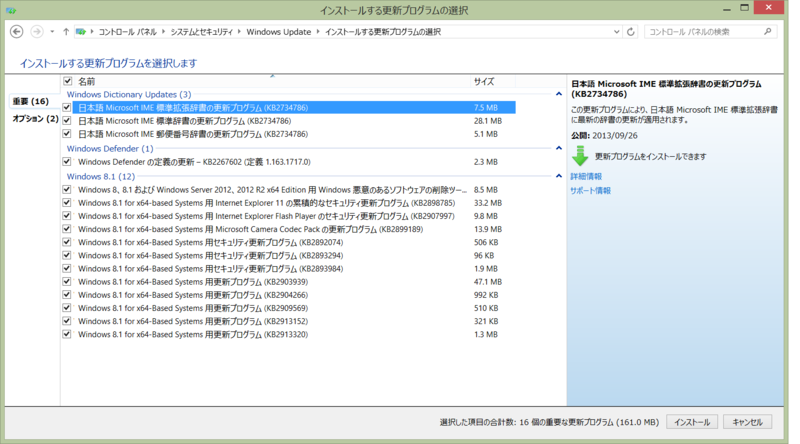Click Windows Defender (1) group header
The image size is (800, 444).
pyautogui.click(x=110, y=149)
